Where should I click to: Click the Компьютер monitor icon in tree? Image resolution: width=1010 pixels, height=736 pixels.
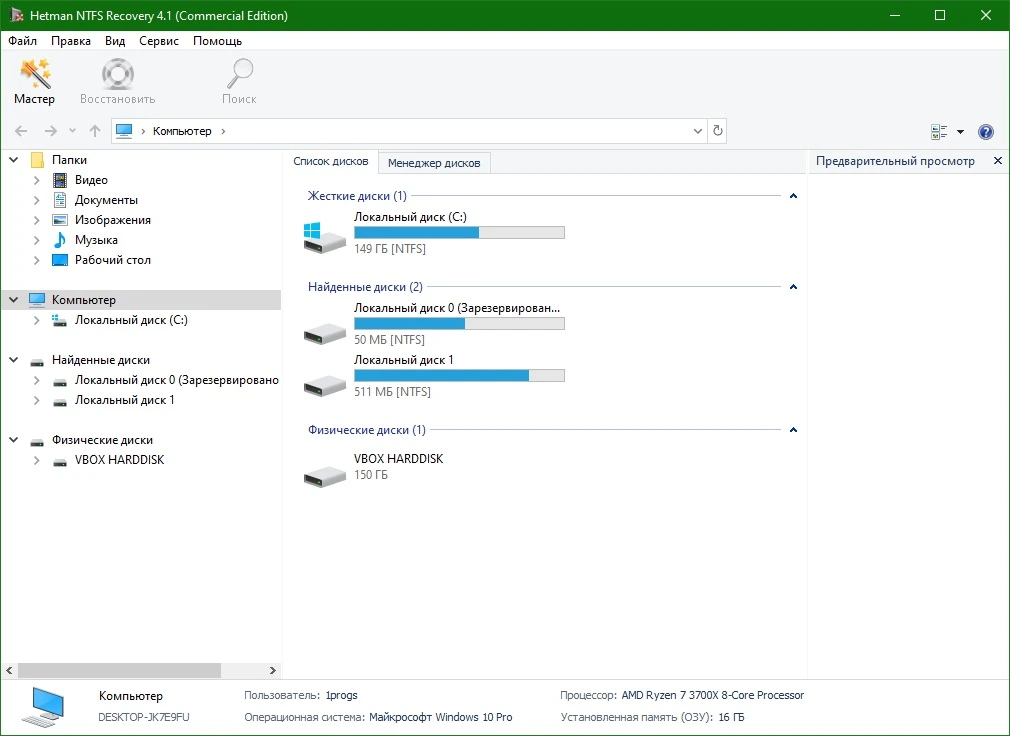point(37,299)
